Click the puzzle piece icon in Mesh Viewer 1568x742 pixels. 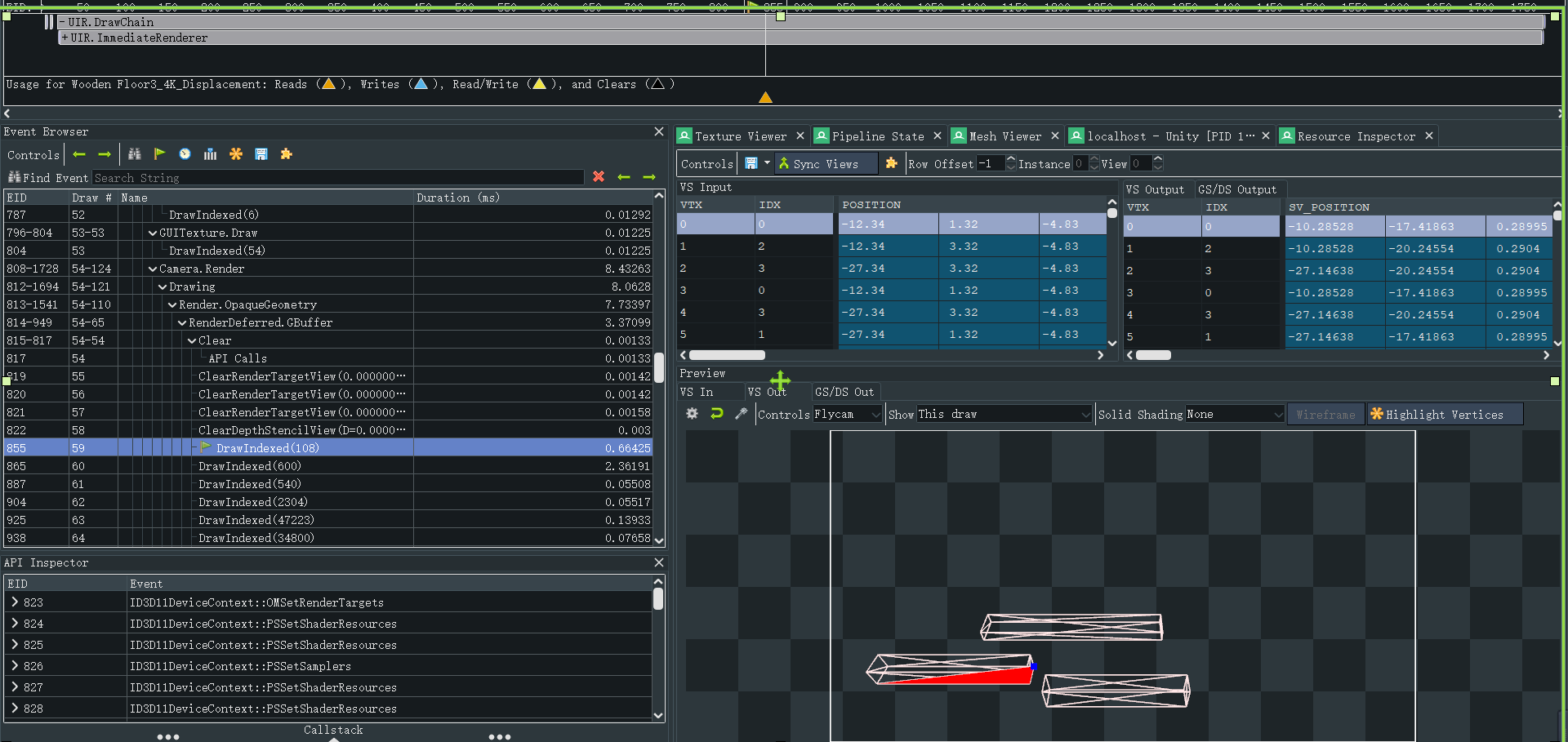[x=891, y=163]
